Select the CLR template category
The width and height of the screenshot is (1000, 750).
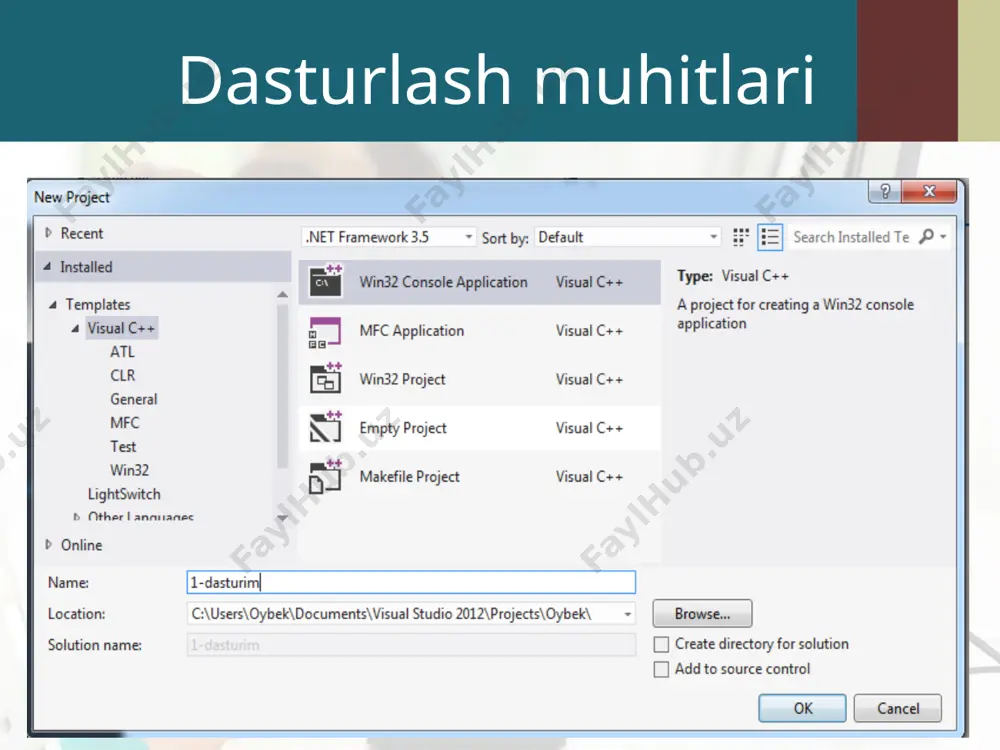click(x=122, y=376)
